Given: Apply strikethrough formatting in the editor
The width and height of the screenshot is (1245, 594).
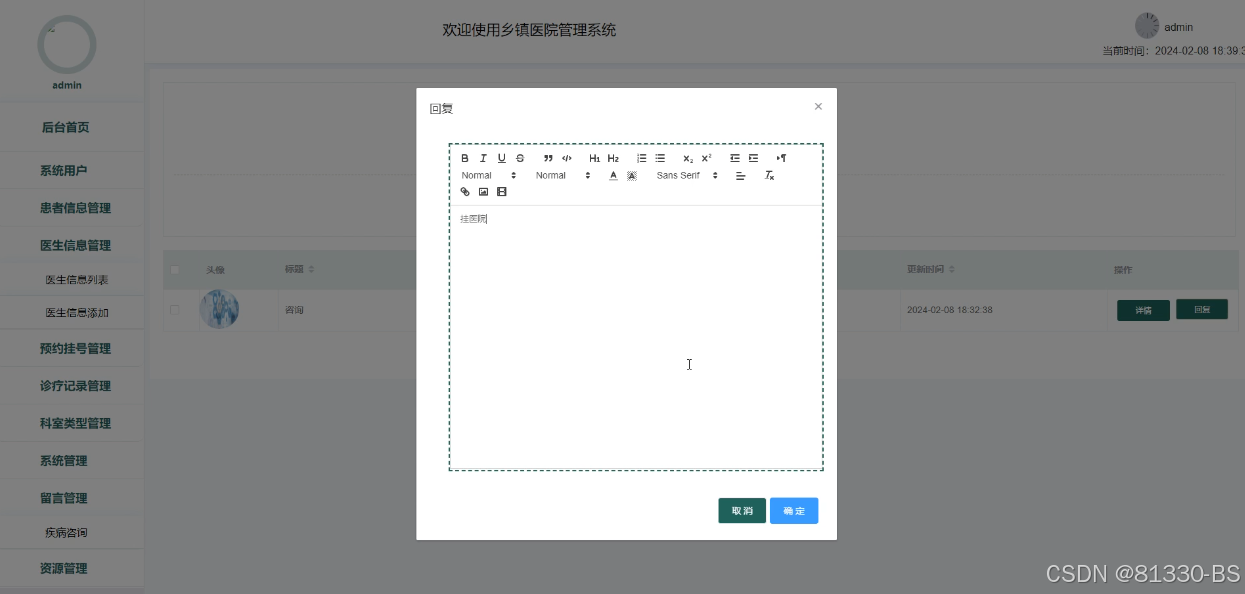Looking at the screenshot, I should 520,158.
